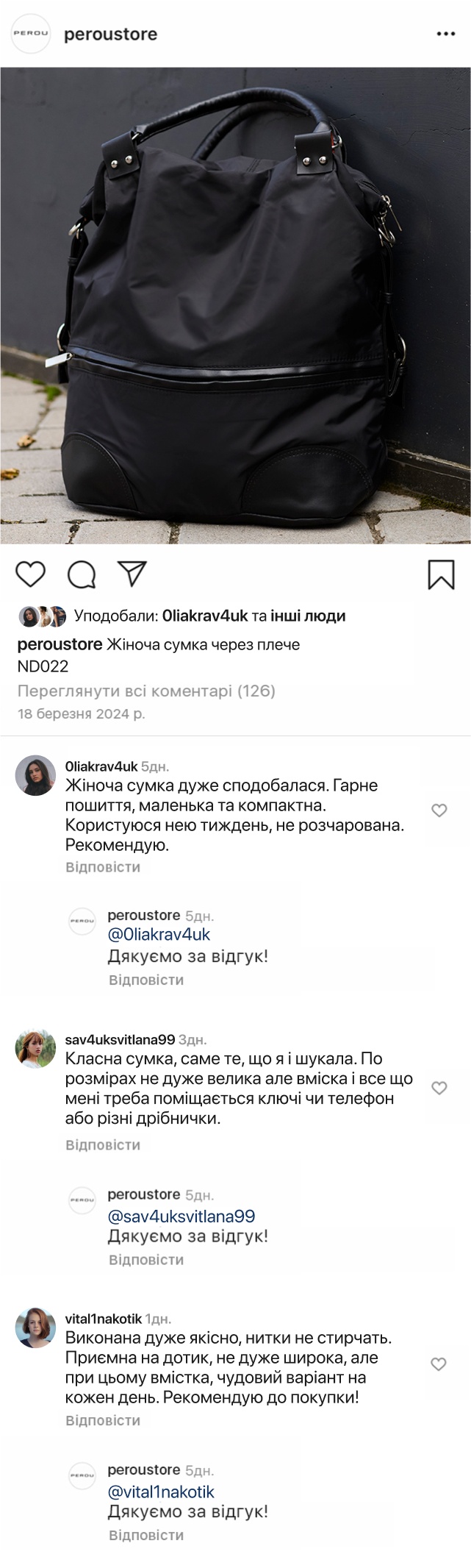The height and width of the screenshot is (1568, 471).
Task: Click the PEROU profile logo in header
Action: tap(31, 34)
